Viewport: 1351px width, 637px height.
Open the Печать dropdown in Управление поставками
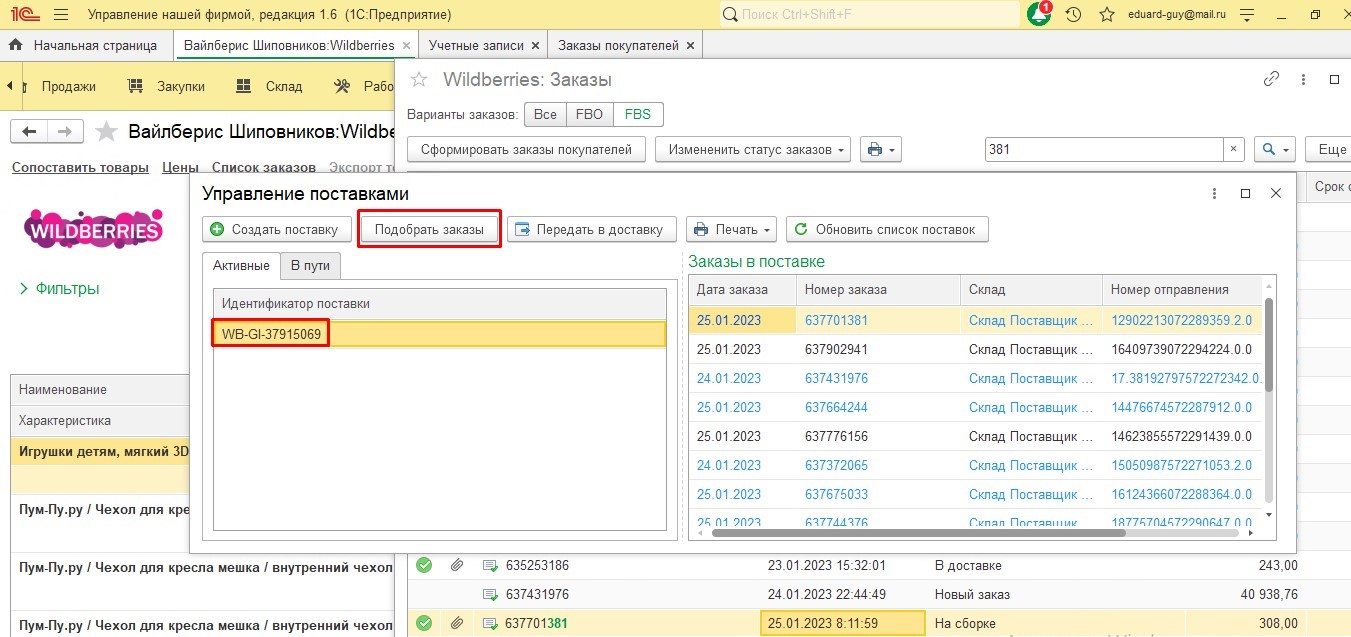(731, 229)
